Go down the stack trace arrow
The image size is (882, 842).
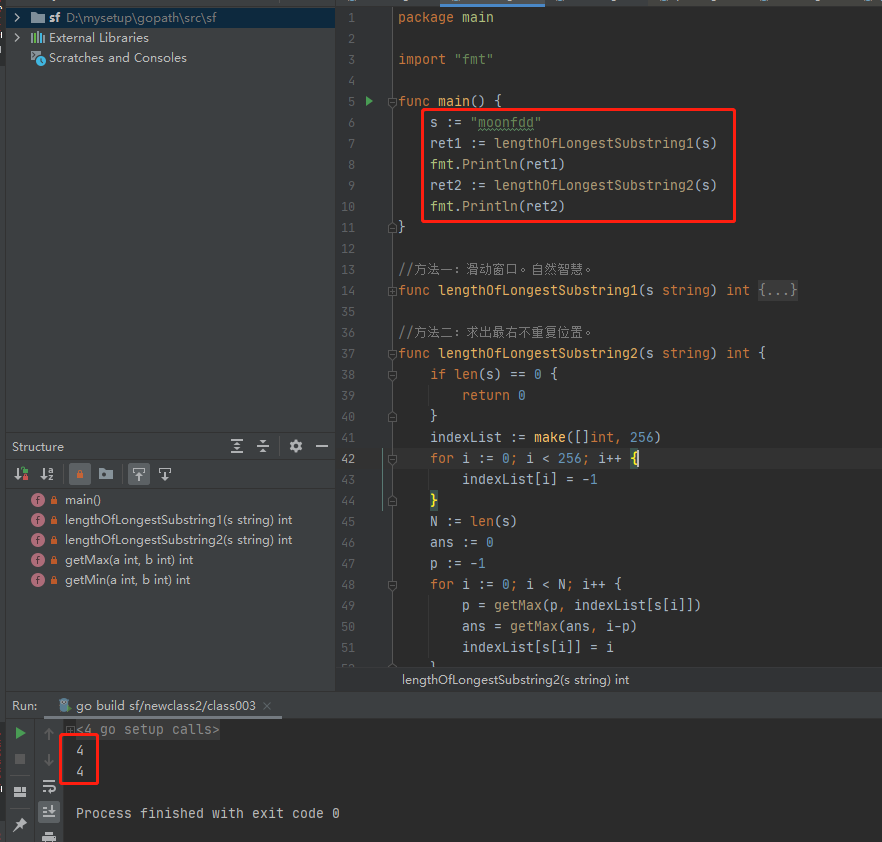49,759
